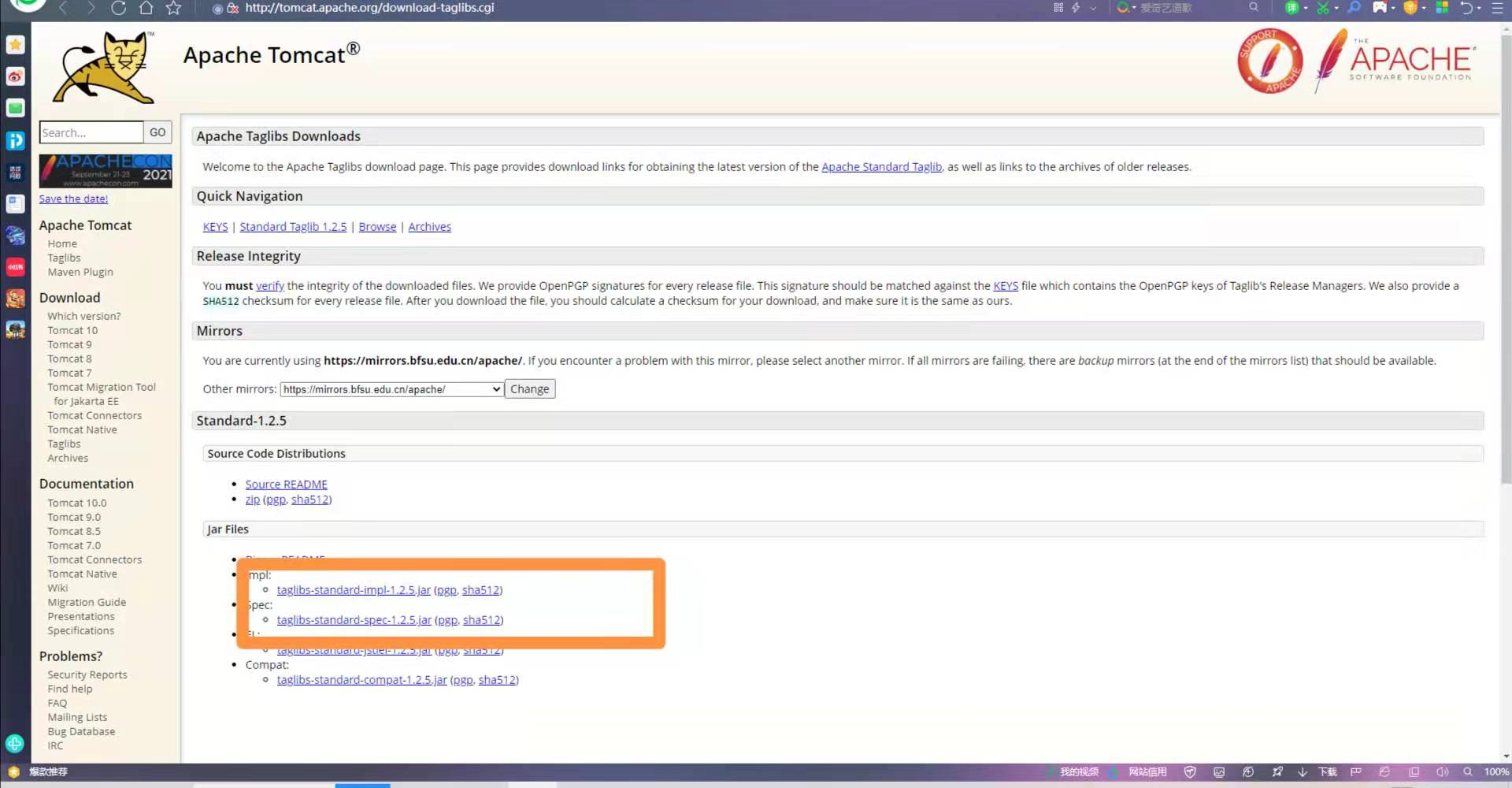
Task: Expand dropdown next to shield extension icon
Action: point(1424,8)
